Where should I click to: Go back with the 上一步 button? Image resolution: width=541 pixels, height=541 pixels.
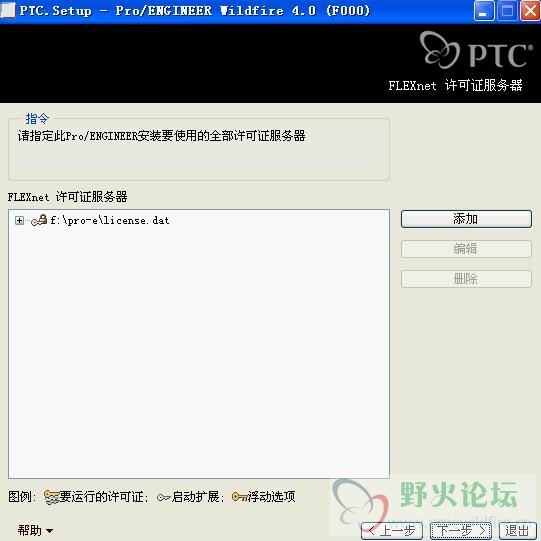click(x=392, y=531)
